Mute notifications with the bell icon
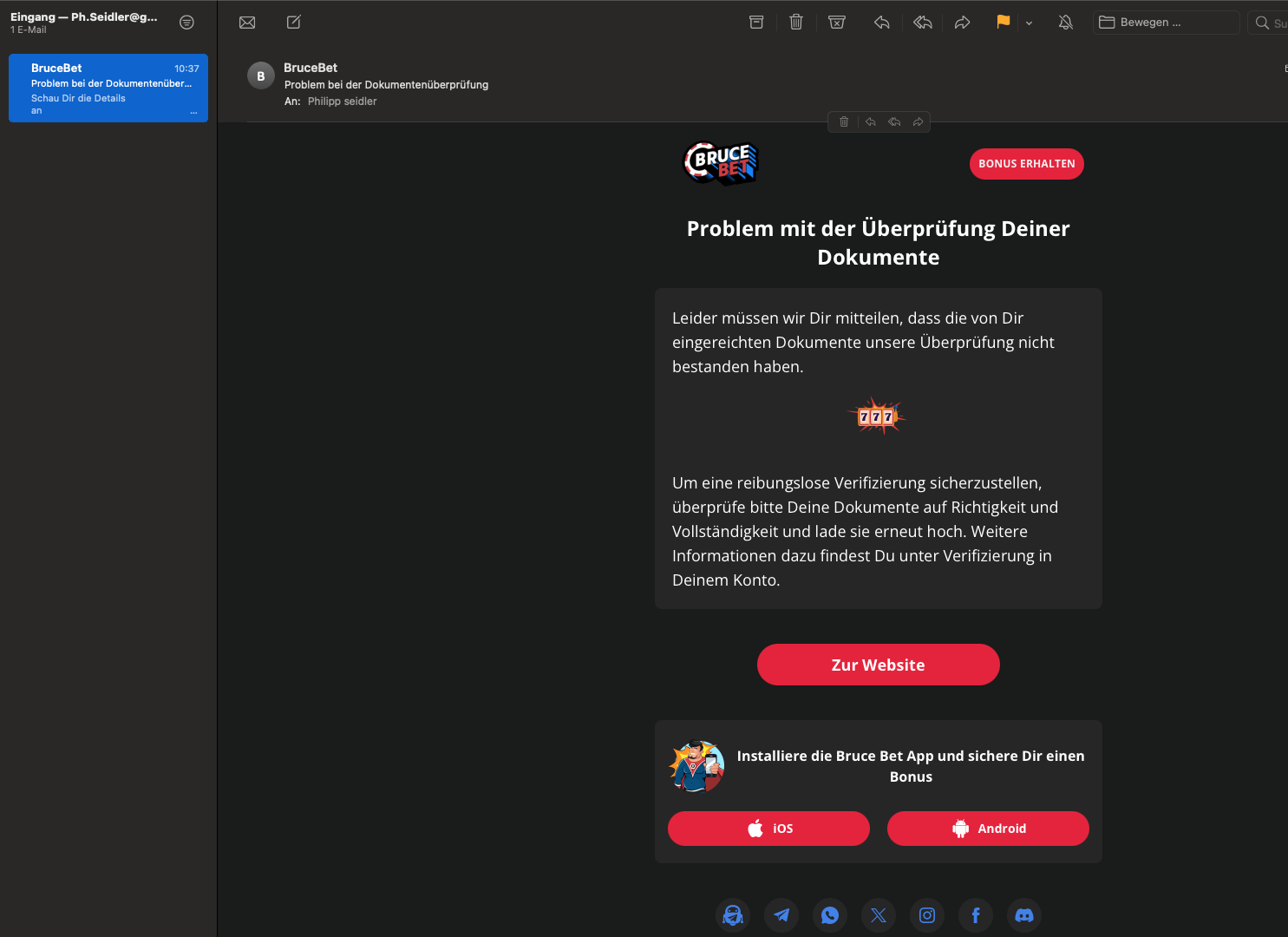The width and height of the screenshot is (1288, 937). pyautogui.click(x=1066, y=23)
